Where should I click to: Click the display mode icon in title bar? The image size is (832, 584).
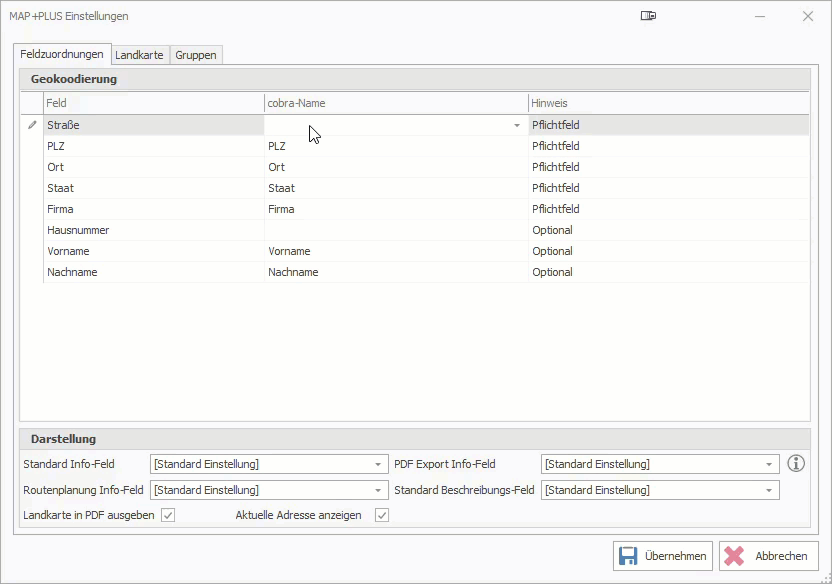(x=648, y=16)
